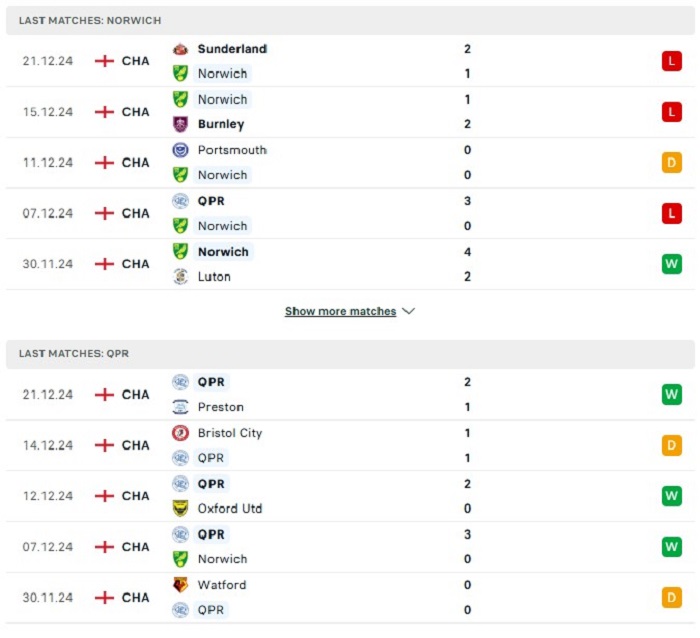
Task: Click the England flag beside 21.12.24 Sunderland match
Action: point(104,61)
